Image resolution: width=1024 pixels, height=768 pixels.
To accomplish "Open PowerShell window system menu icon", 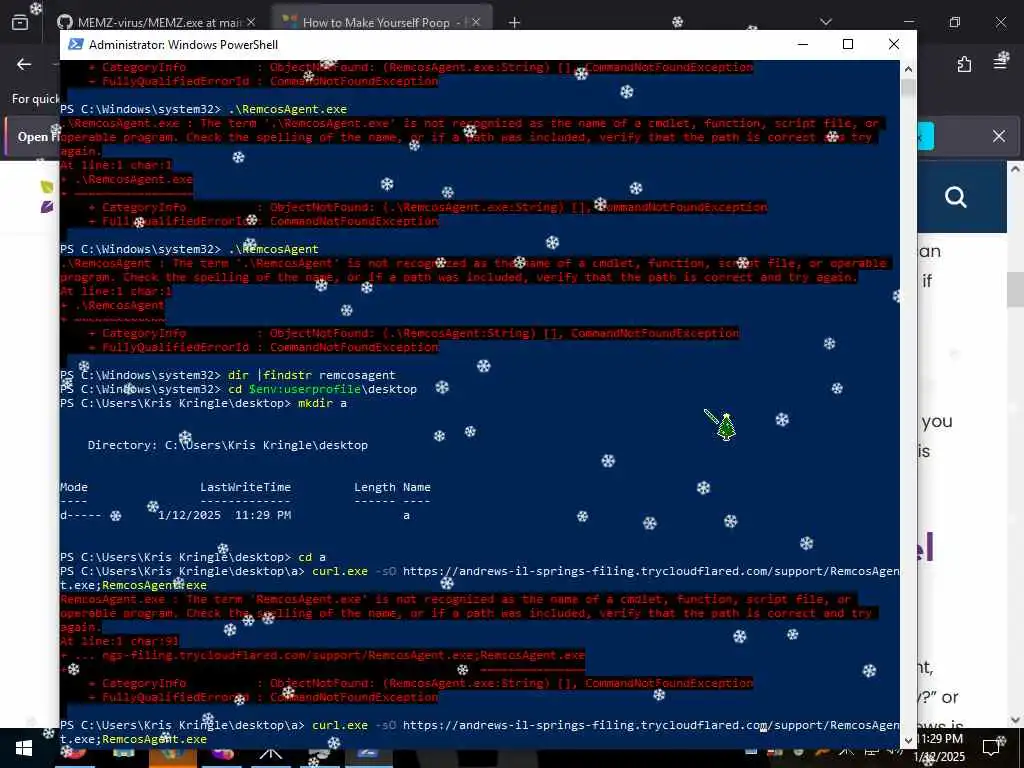I will pos(76,44).
